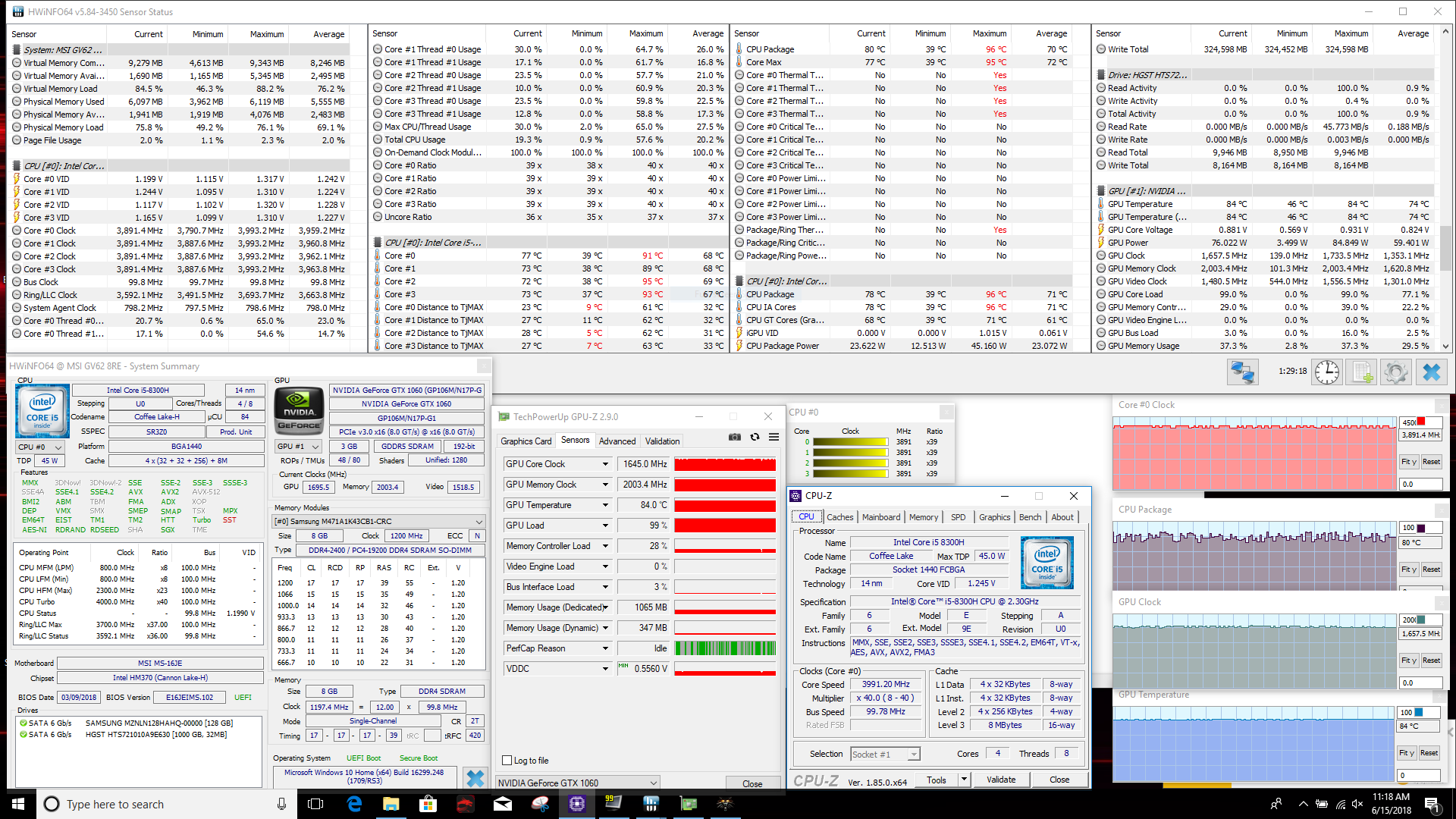The width and height of the screenshot is (1456, 819).
Task: Click HWiNFO network/remote monitors icon
Action: pyautogui.click(x=1242, y=372)
